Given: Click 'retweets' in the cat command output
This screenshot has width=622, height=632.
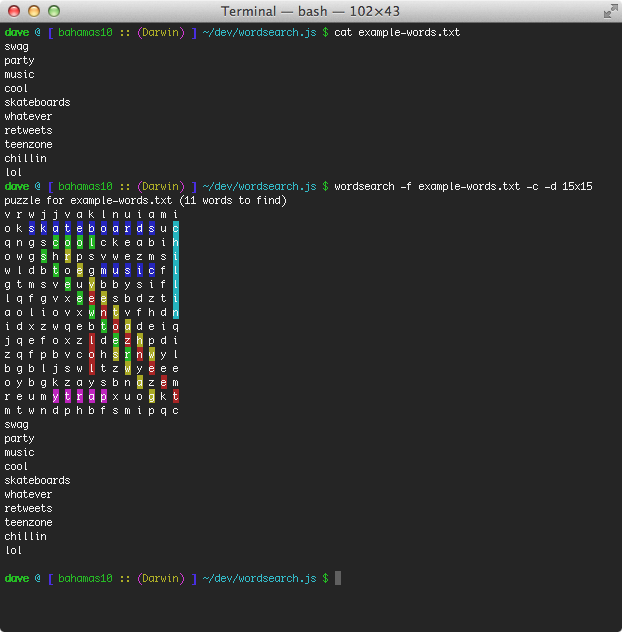Looking at the screenshot, I should click(x=28, y=130).
